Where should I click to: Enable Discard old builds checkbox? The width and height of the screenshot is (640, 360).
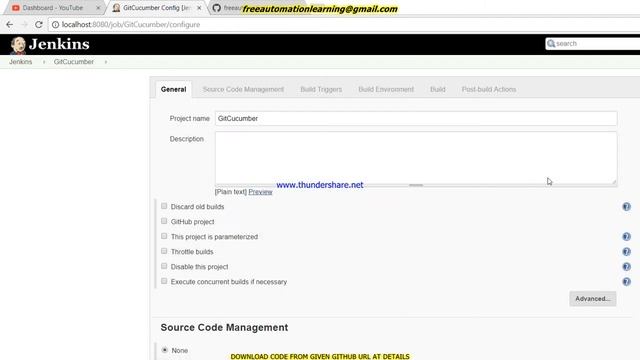click(164, 206)
